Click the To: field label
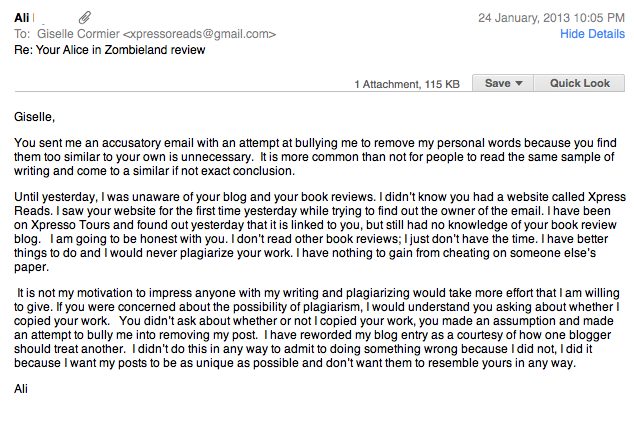Image resolution: width=634 pixels, height=425 pixels. click(x=22, y=34)
